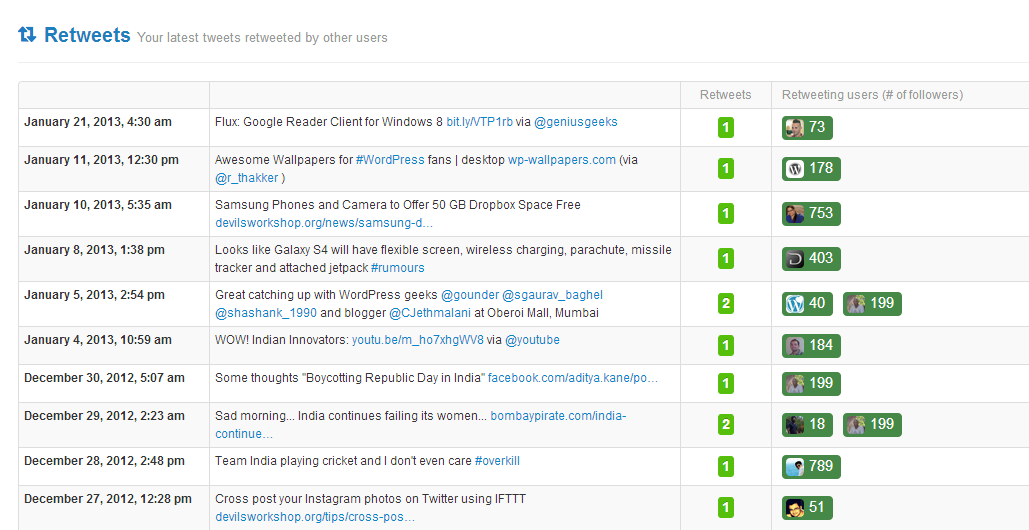Click retweet count badge for January 5 tweet
The height and width of the screenshot is (530, 1029).
point(726,304)
